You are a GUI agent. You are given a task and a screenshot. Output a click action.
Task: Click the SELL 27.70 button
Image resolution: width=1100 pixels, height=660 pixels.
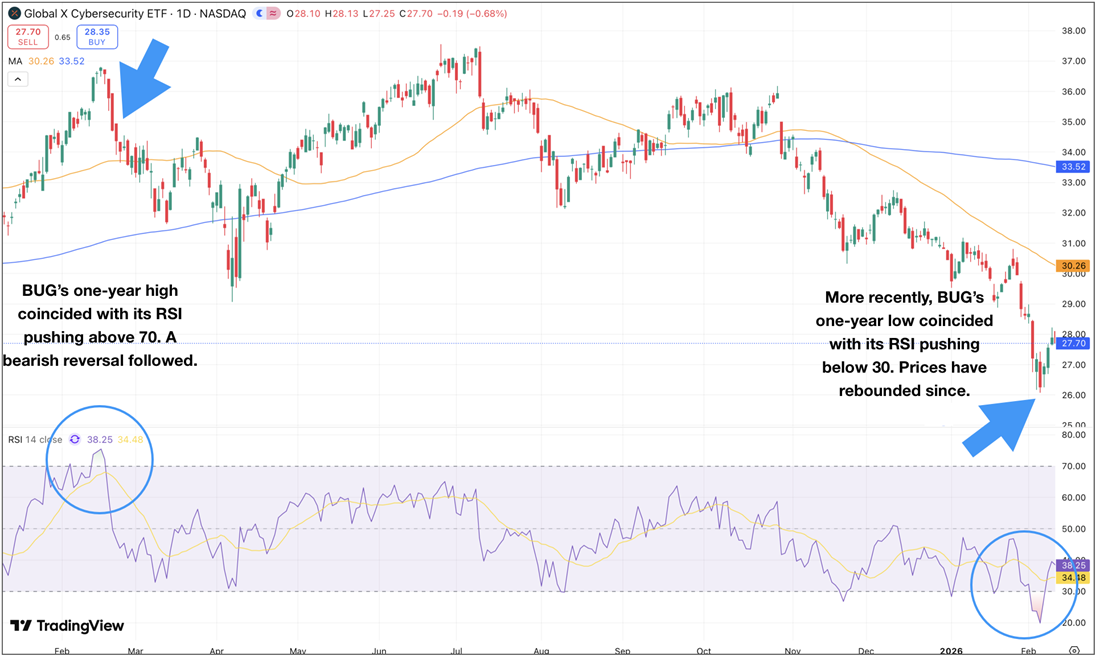[x=28, y=36]
